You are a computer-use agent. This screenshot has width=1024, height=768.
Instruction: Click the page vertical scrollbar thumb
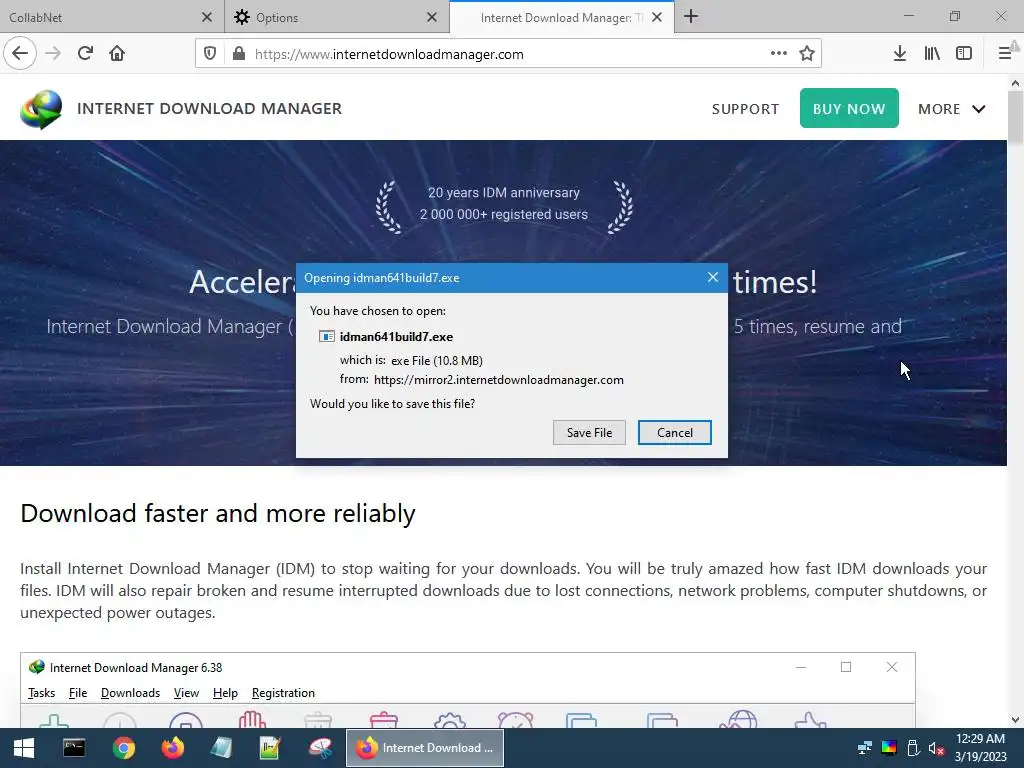(1015, 118)
